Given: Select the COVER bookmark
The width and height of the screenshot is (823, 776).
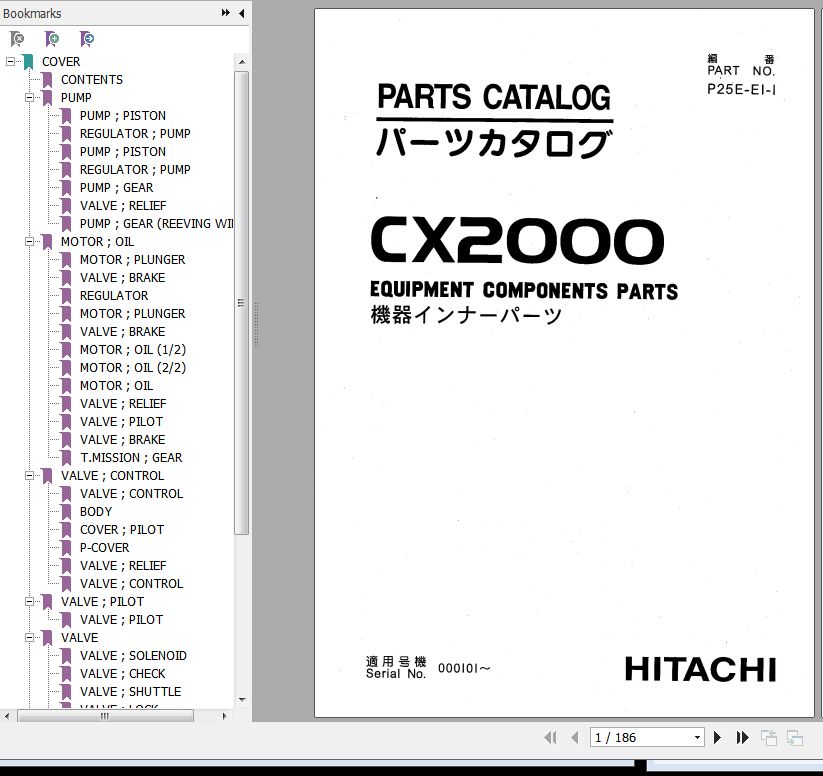Looking at the screenshot, I should coord(61,61).
